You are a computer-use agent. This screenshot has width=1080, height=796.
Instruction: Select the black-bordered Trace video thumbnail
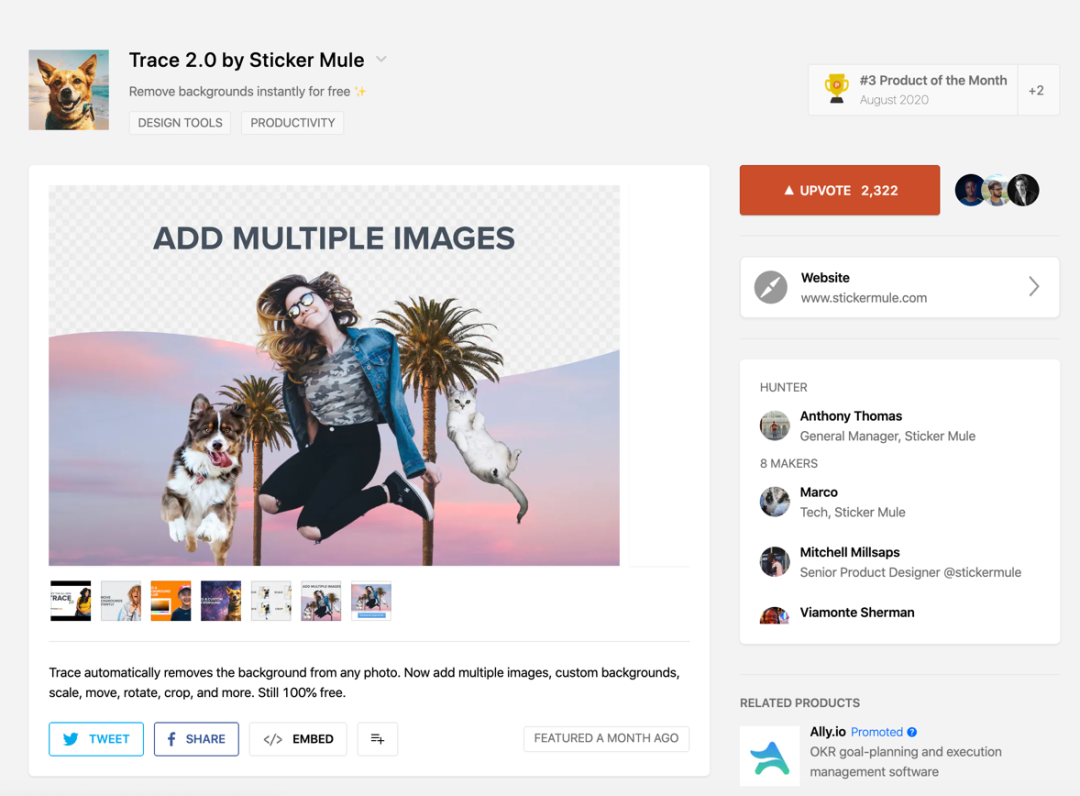pos(70,600)
